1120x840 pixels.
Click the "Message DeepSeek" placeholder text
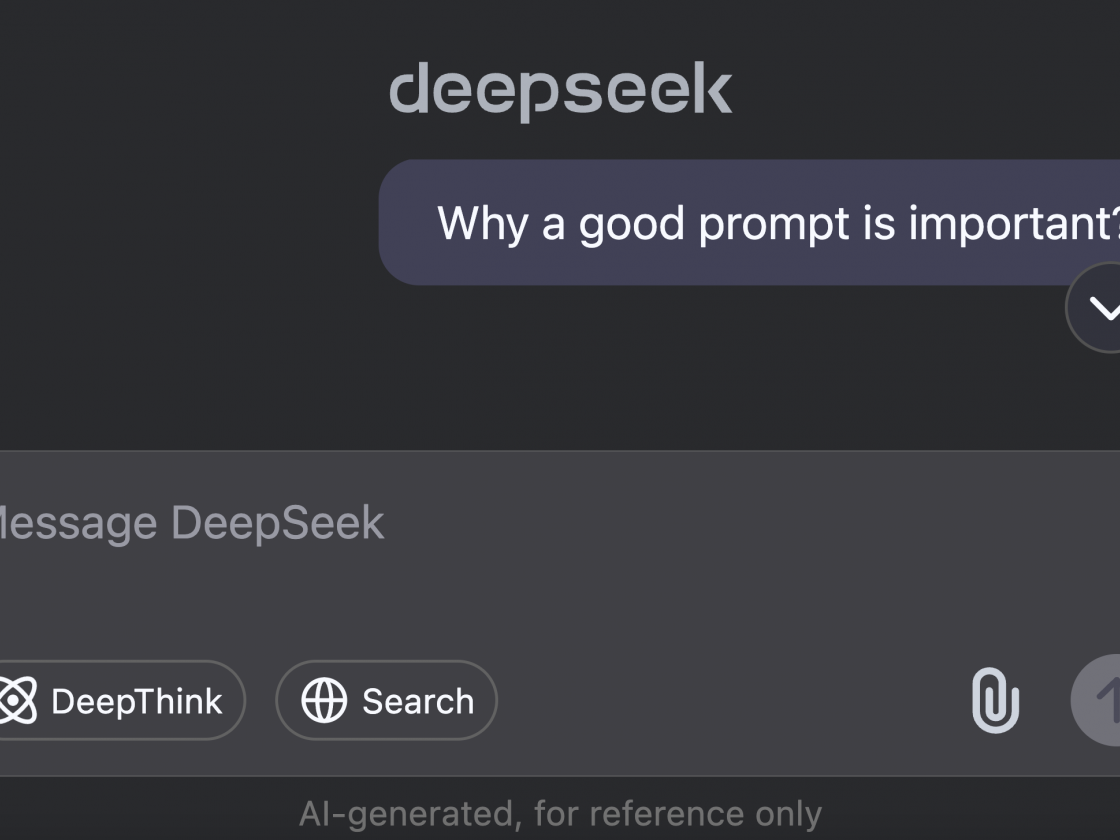coord(190,523)
